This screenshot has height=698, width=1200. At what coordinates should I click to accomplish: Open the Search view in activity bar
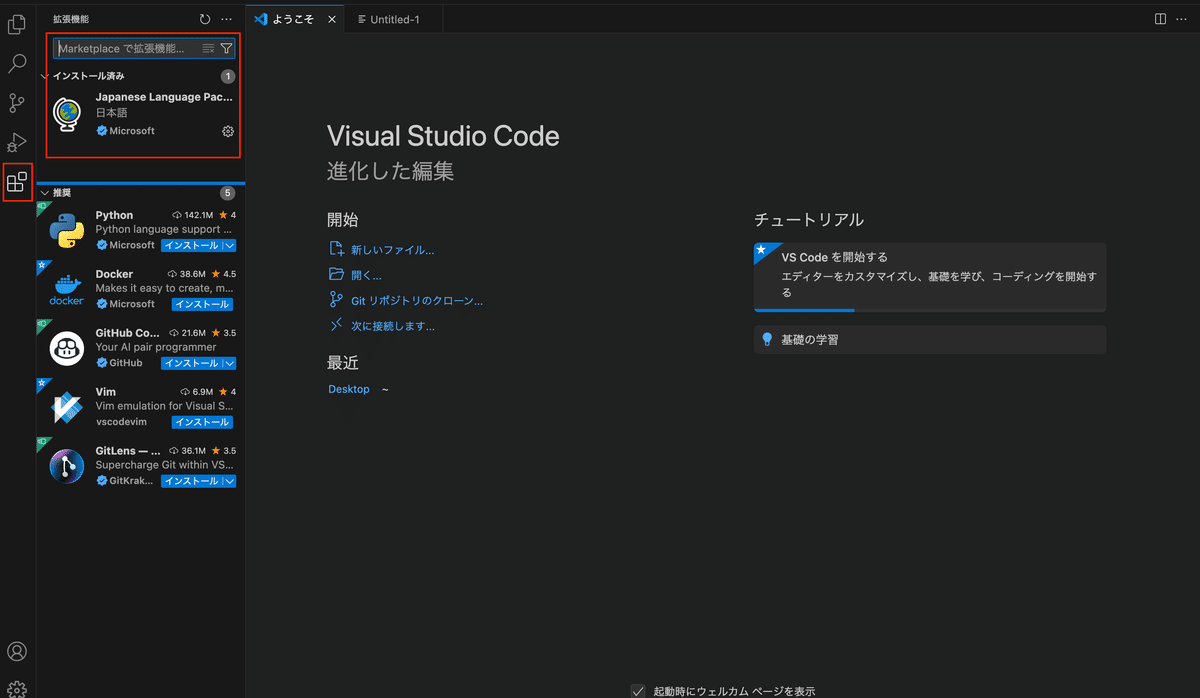pyautogui.click(x=17, y=64)
